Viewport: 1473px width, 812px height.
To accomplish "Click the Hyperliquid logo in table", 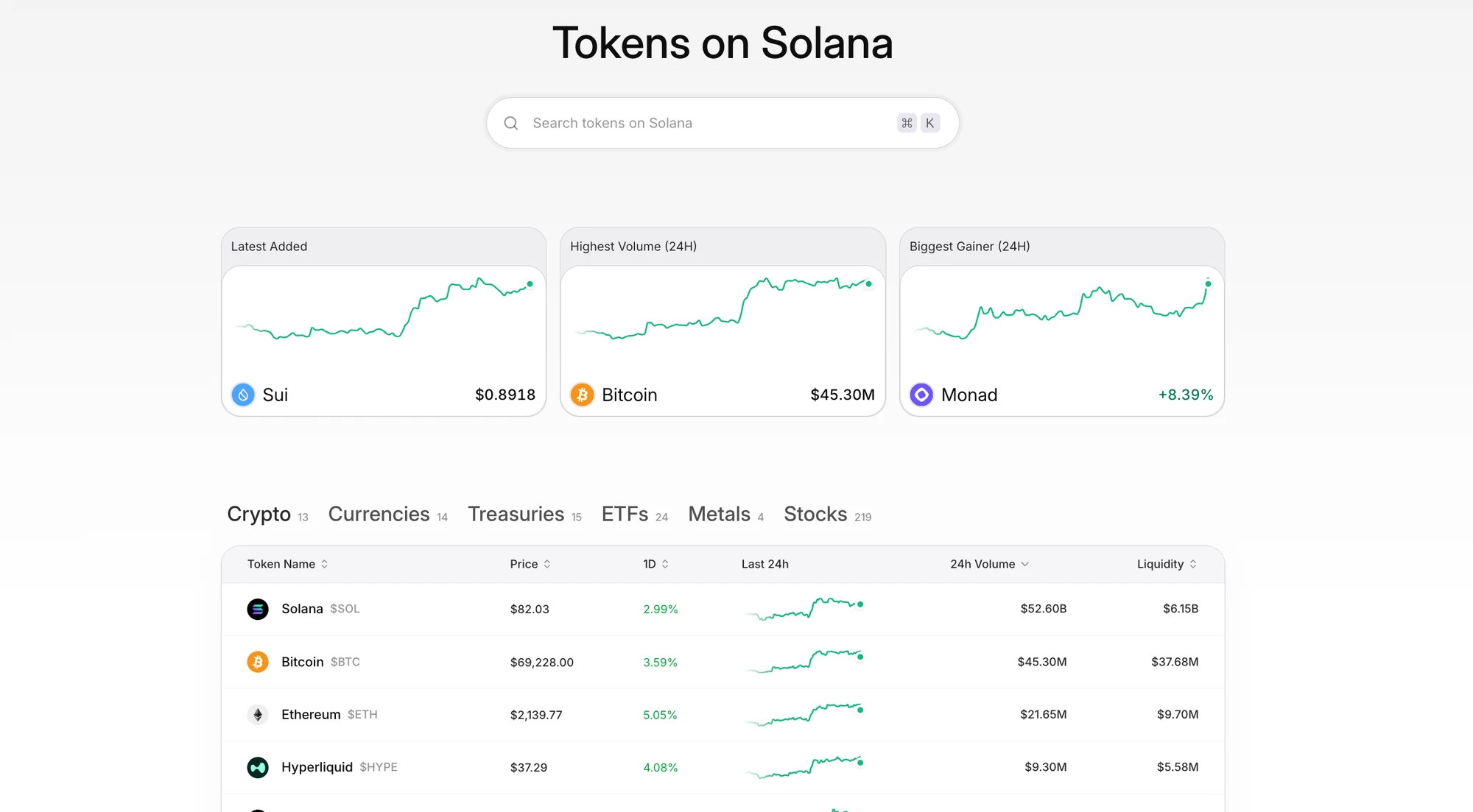I will (258, 767).
